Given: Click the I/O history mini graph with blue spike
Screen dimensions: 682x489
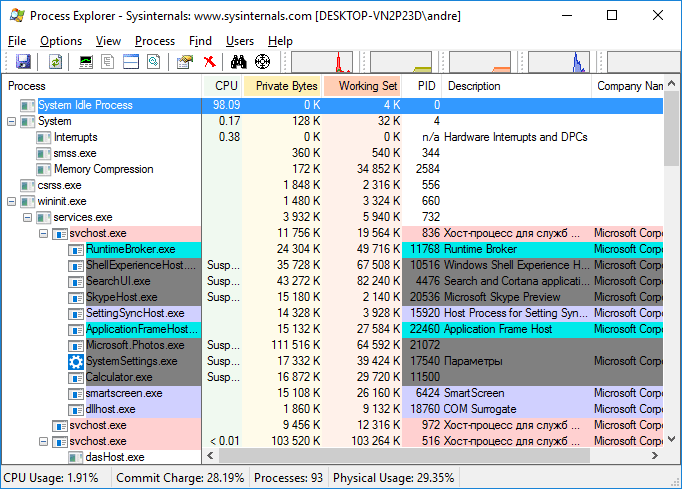Looking at the screenshot, I should [559, 62].
